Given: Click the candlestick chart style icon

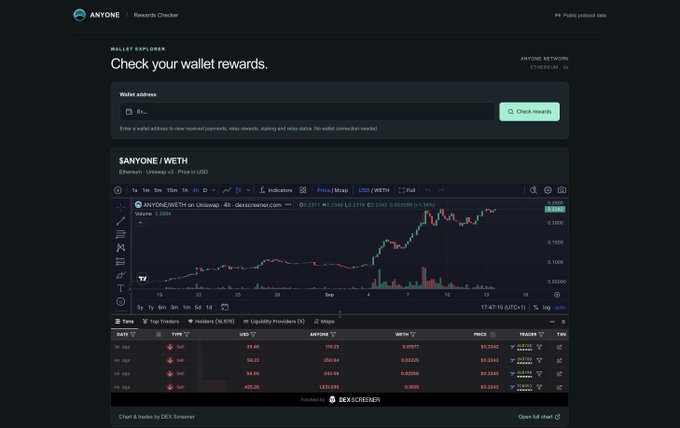Looking at the screenshot, I should (238, 190).
